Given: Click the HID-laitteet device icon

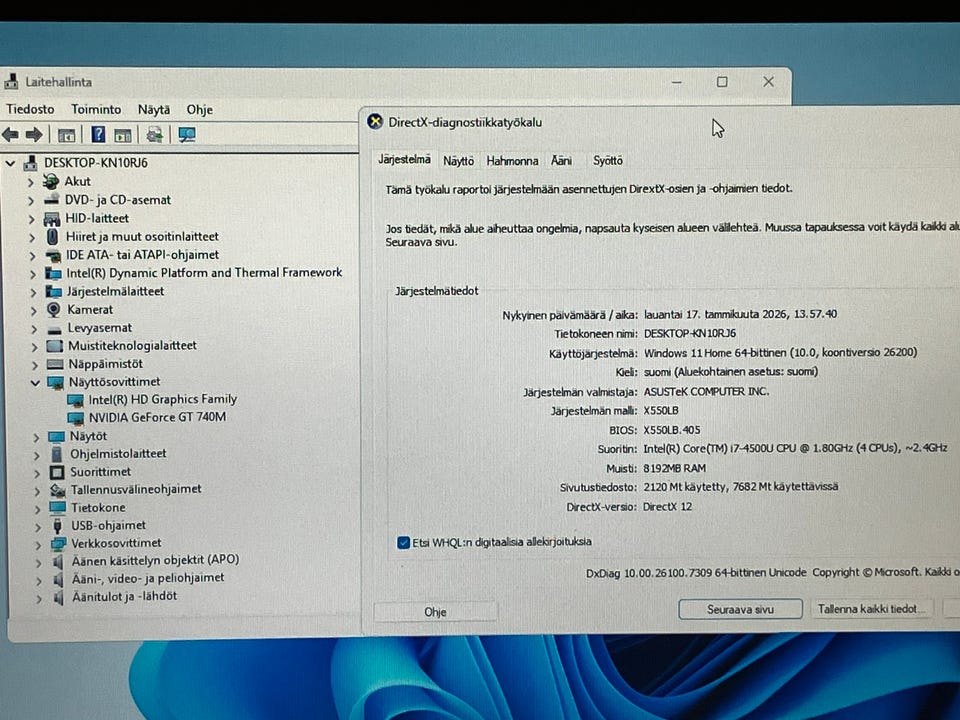Looking at the screenshot, I should pyautogui.click(x=52, y=219).
